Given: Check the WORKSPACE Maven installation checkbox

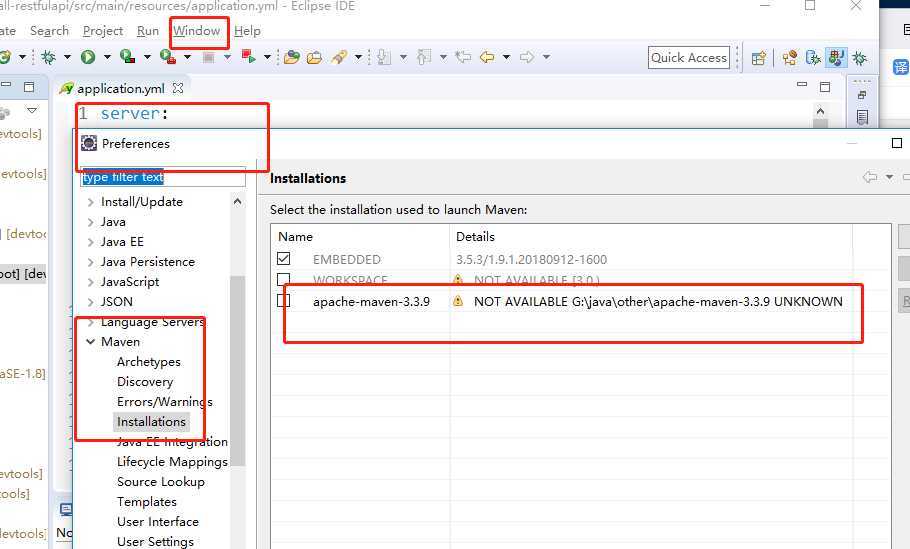Looking at the screenshot, I should 283,279.
